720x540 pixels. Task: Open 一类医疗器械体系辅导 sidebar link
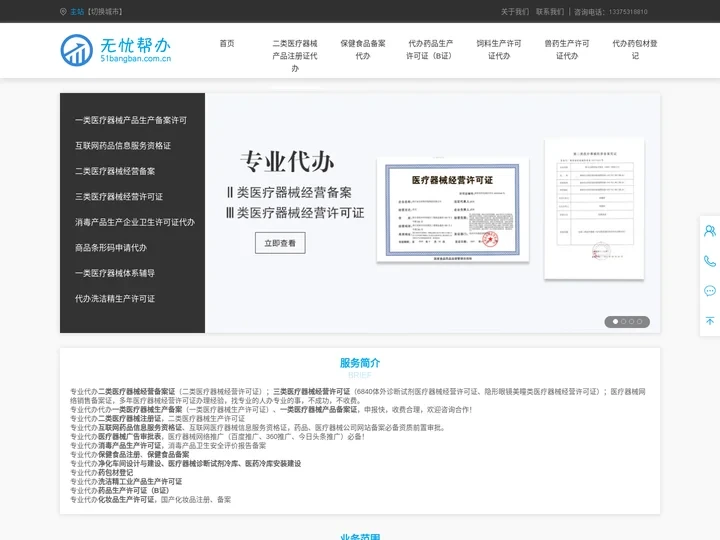point(115,273)
